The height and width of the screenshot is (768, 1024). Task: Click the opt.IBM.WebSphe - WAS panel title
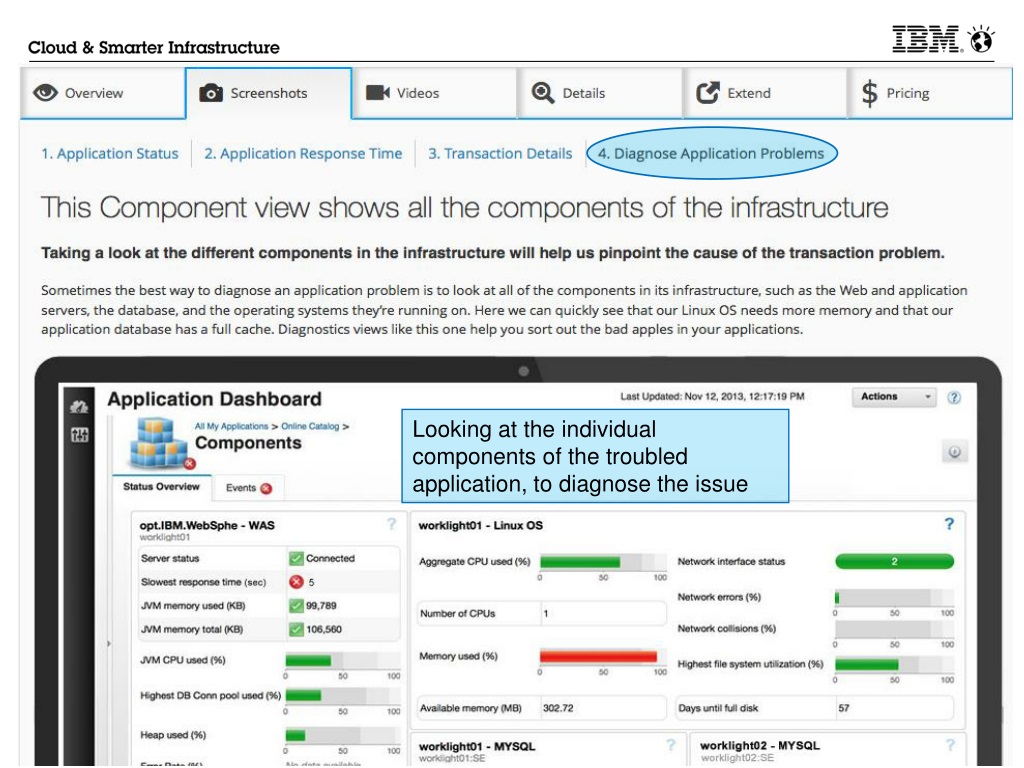tap(207, 526)
